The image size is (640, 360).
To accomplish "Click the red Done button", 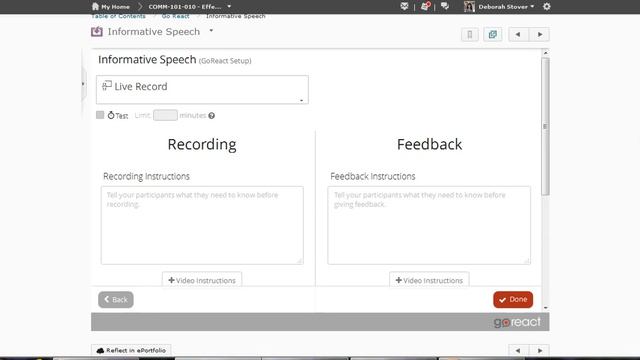I will click(x=513, y=300).
